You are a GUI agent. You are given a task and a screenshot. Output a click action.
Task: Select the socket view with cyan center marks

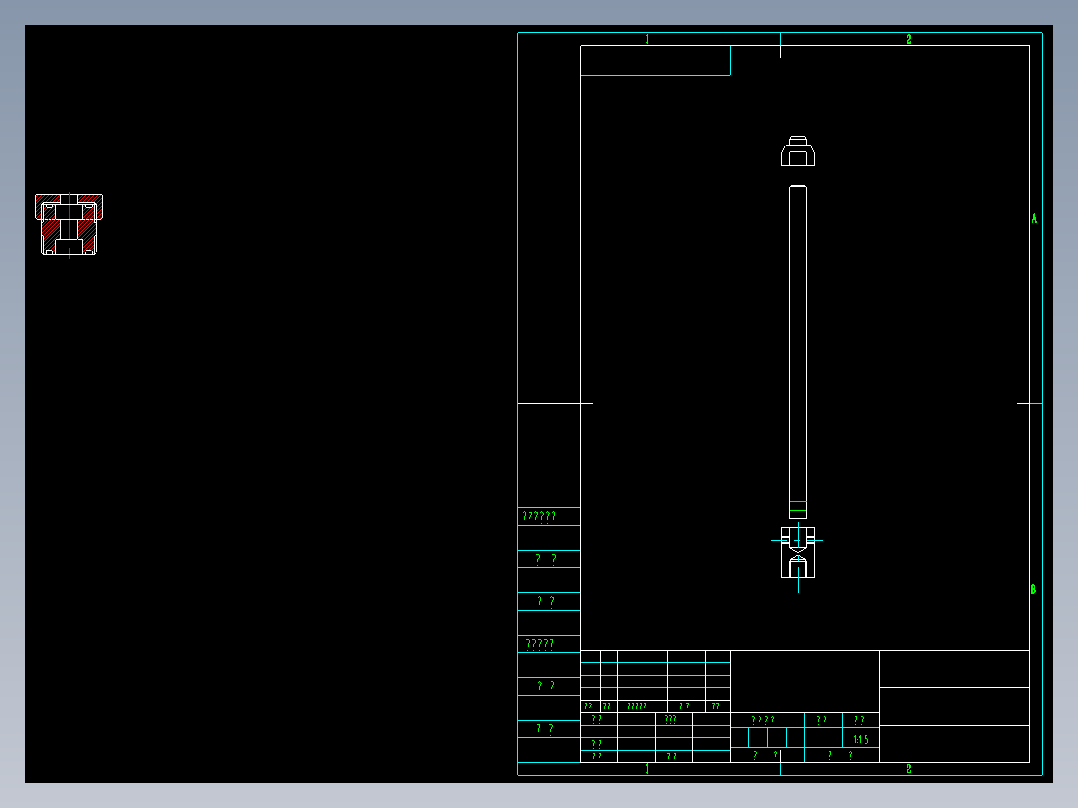798,556
